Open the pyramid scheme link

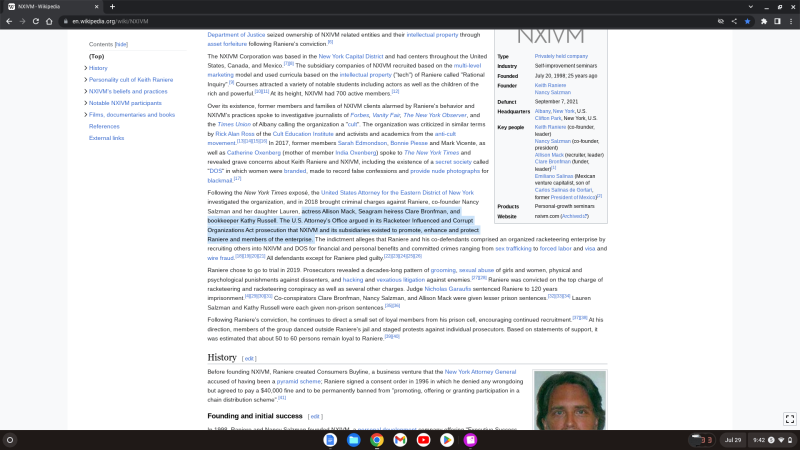click(298, 382)
